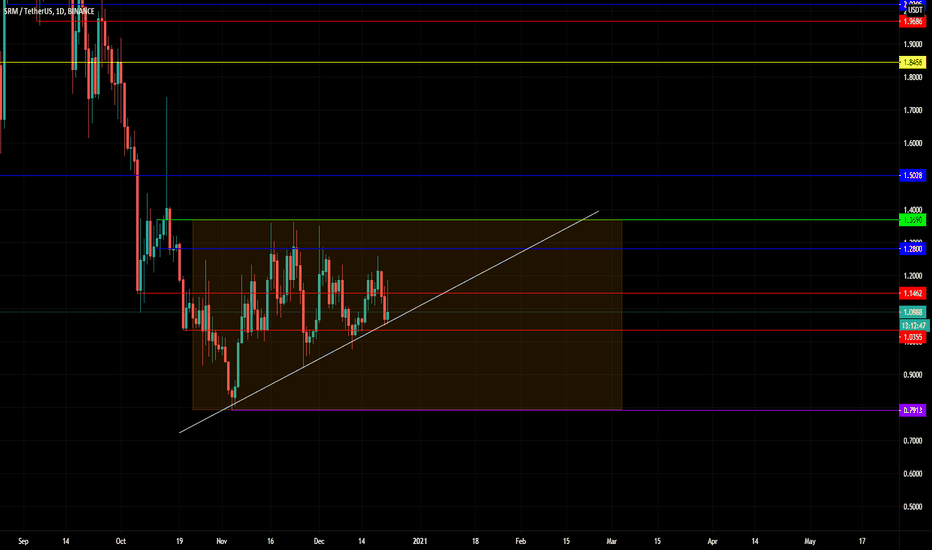The image size is (932, 550).
Task: Select the yellow horizontal line at 1.8456
Action: (x=449, y=62)
